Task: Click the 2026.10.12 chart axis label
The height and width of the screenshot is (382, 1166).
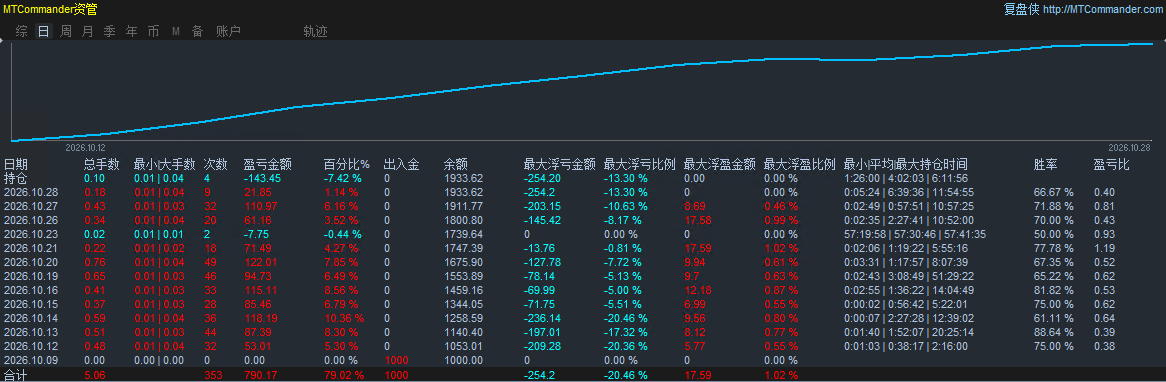Action: point(86,148)
